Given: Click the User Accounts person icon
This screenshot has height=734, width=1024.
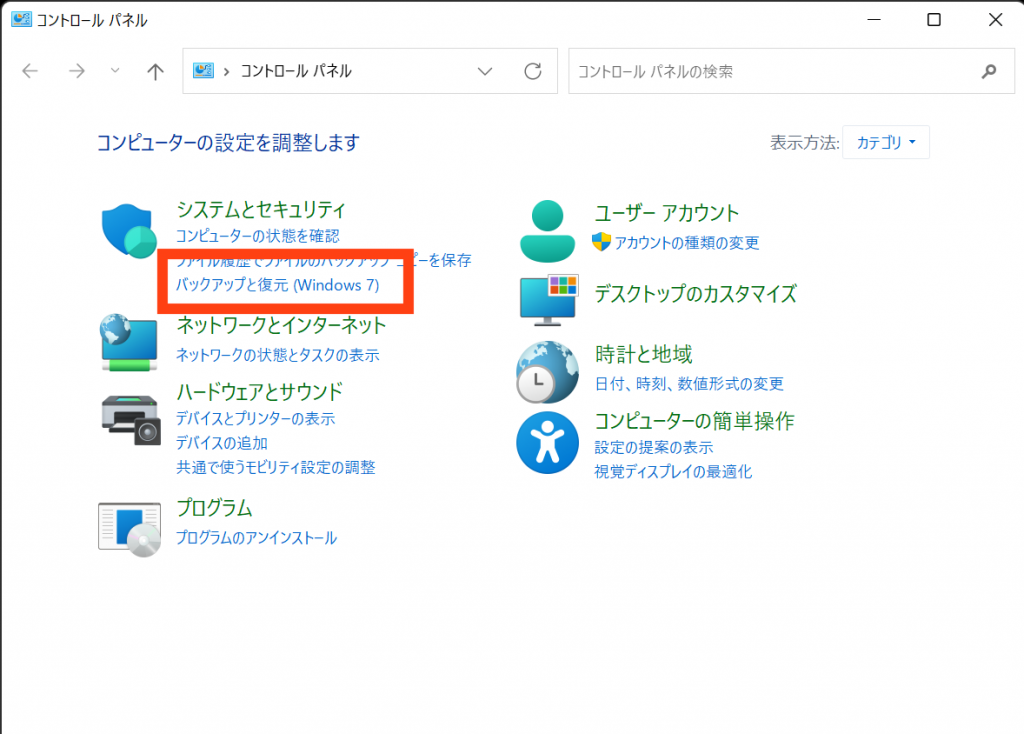Looking at the screenshot, I should tap(547, 230).
